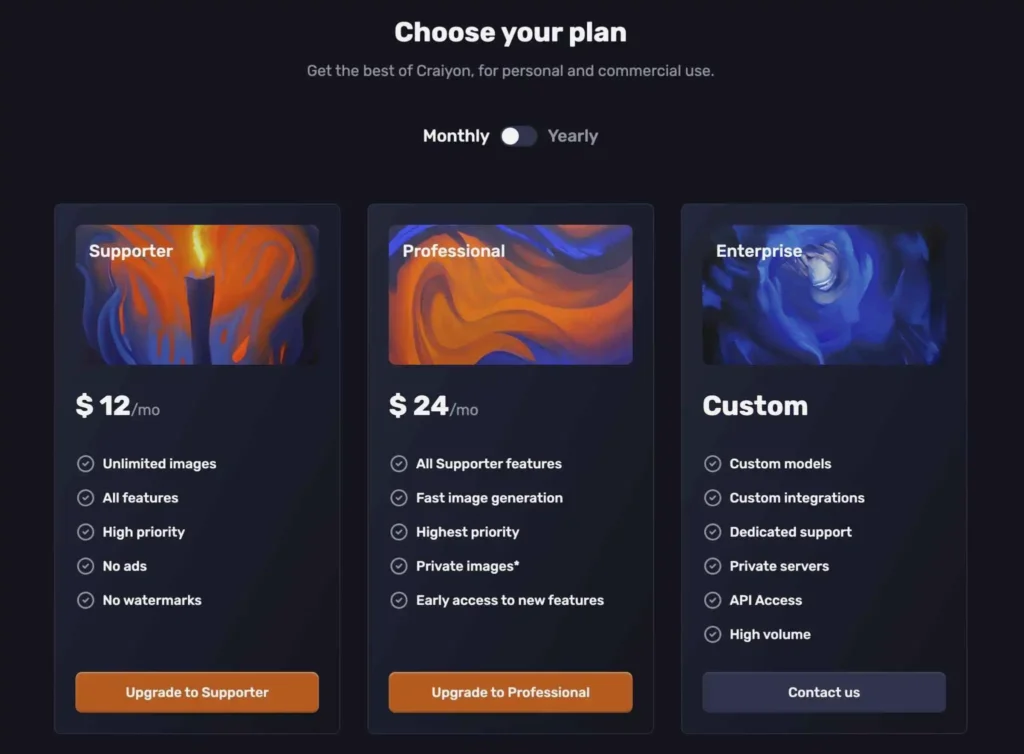The height and width of the screenshot is (754, 1024).
Task: Click Early access to new features text
Action: pos(510,600)
